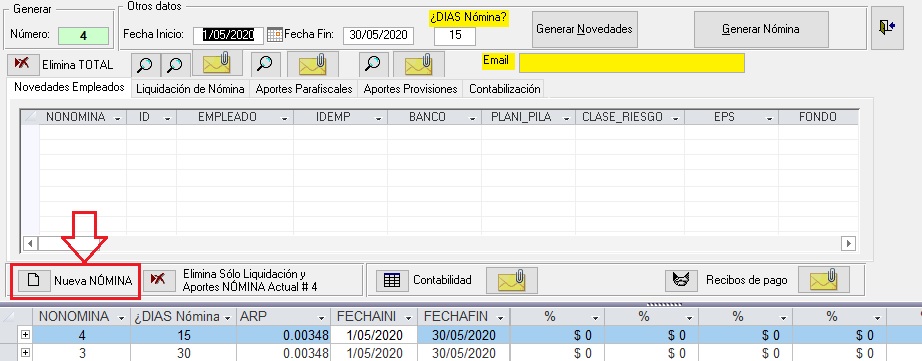Click the Elimina Sólo Liquidación delete icon
This screenshot has height=361, width=922.
[x=159, y=280]
